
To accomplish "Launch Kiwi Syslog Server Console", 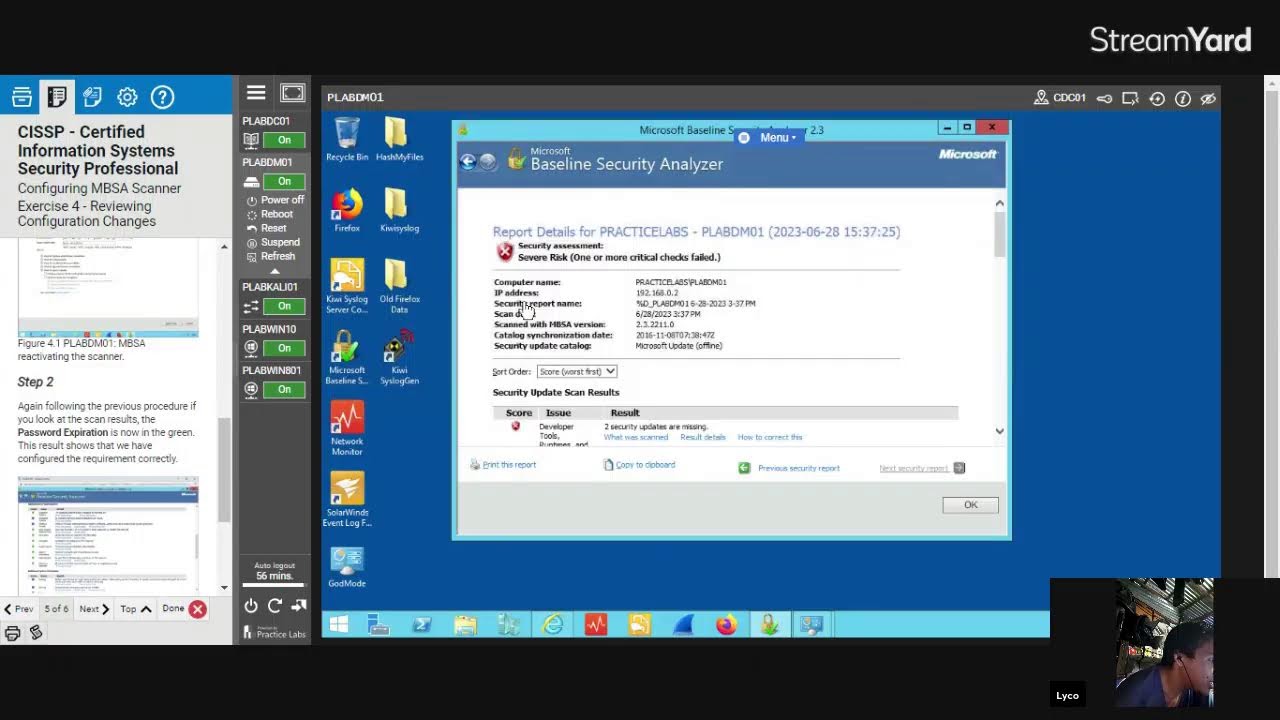I will coord(347,286).
